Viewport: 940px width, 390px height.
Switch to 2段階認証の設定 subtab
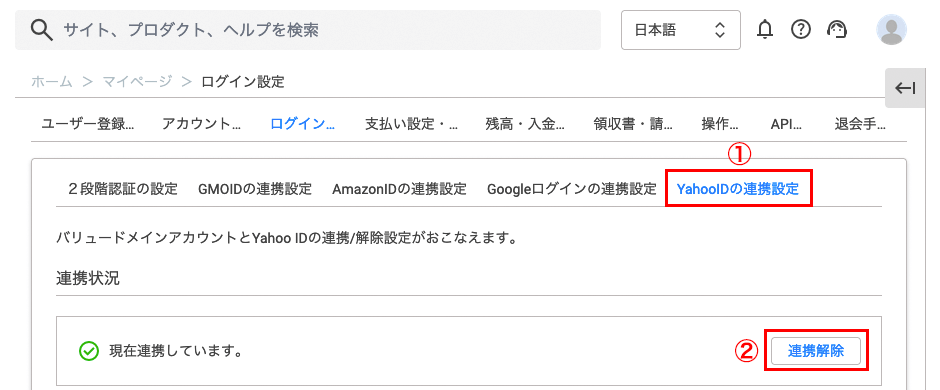[122, 189]
